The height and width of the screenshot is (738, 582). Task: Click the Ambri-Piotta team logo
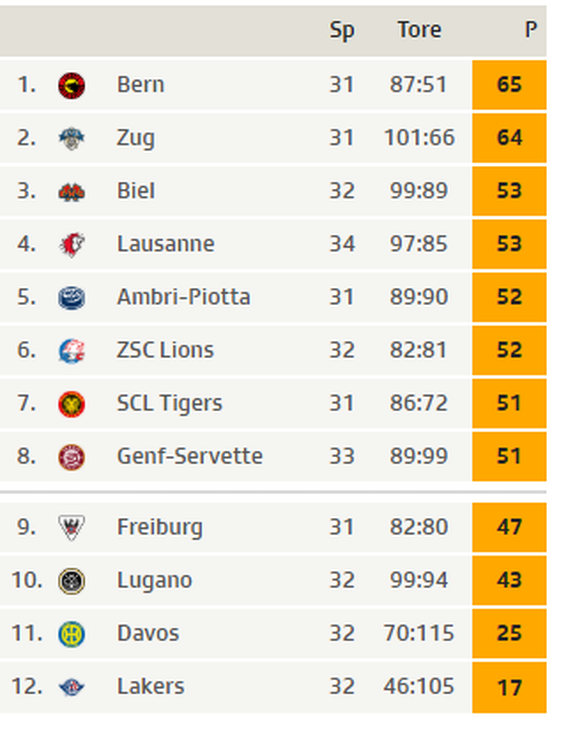pyautogui.click(x=72, y=298)
